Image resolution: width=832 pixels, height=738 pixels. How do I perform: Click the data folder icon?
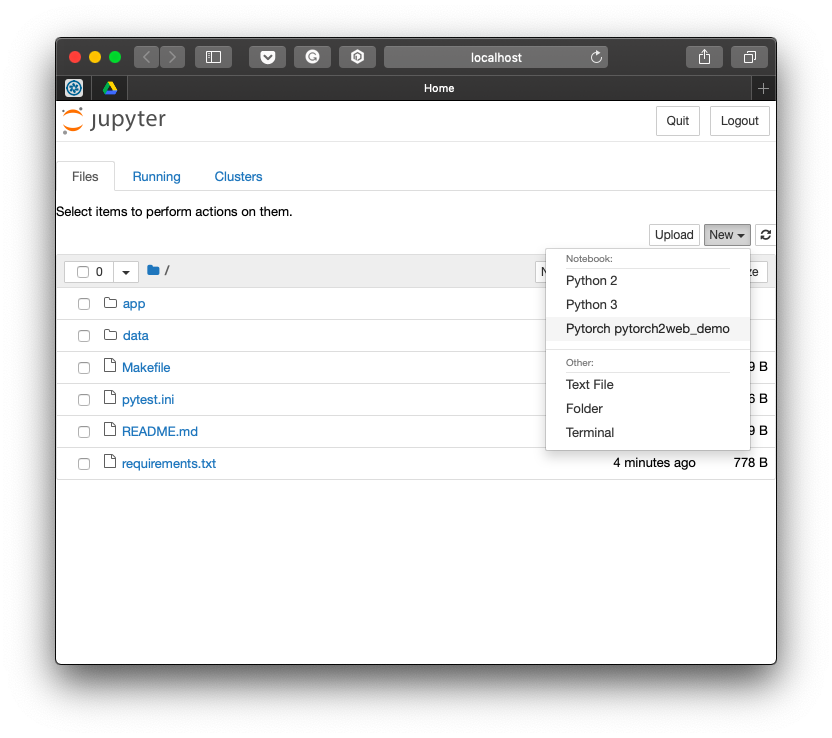[x=110, y=335]
